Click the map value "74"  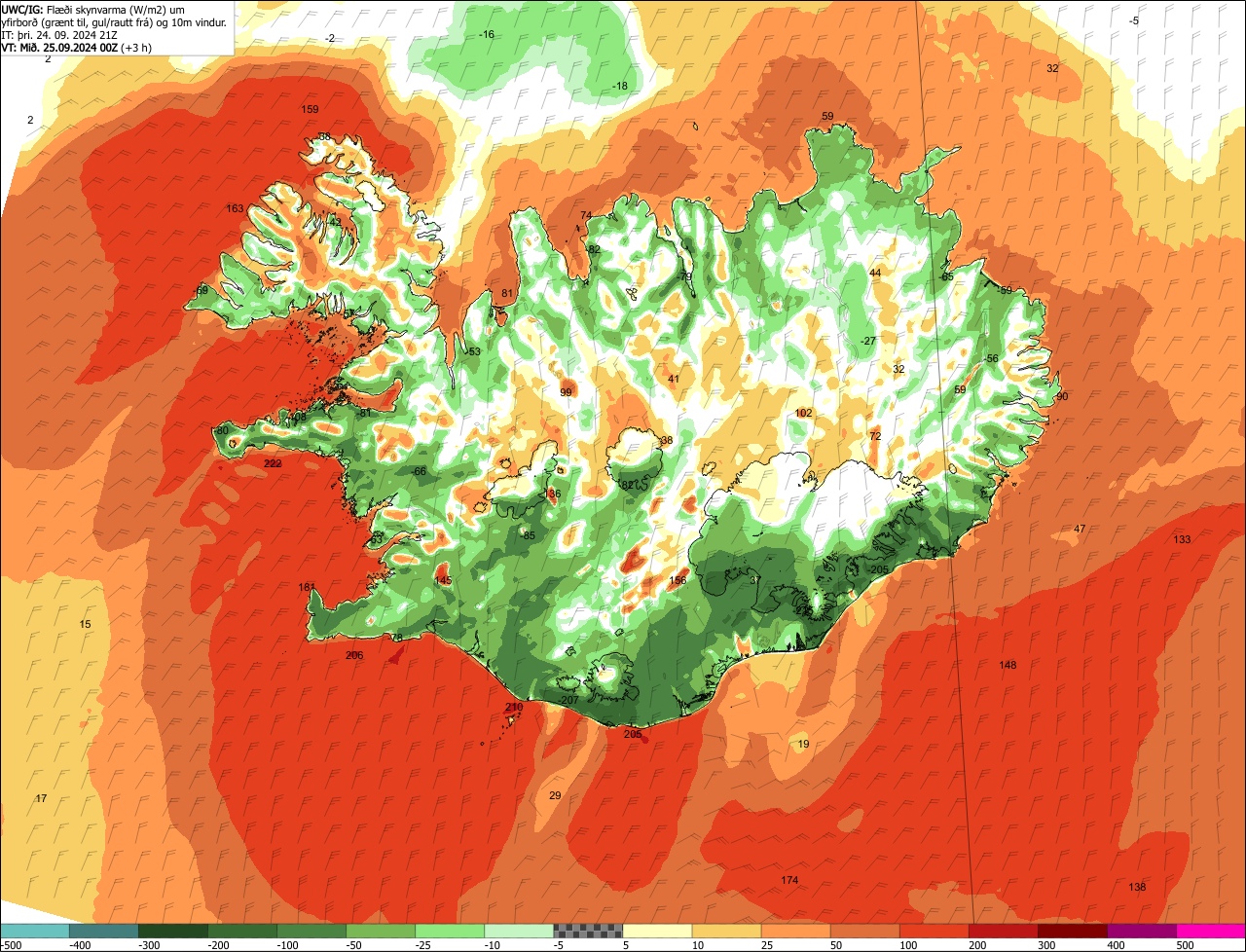(x=586, y=215)
